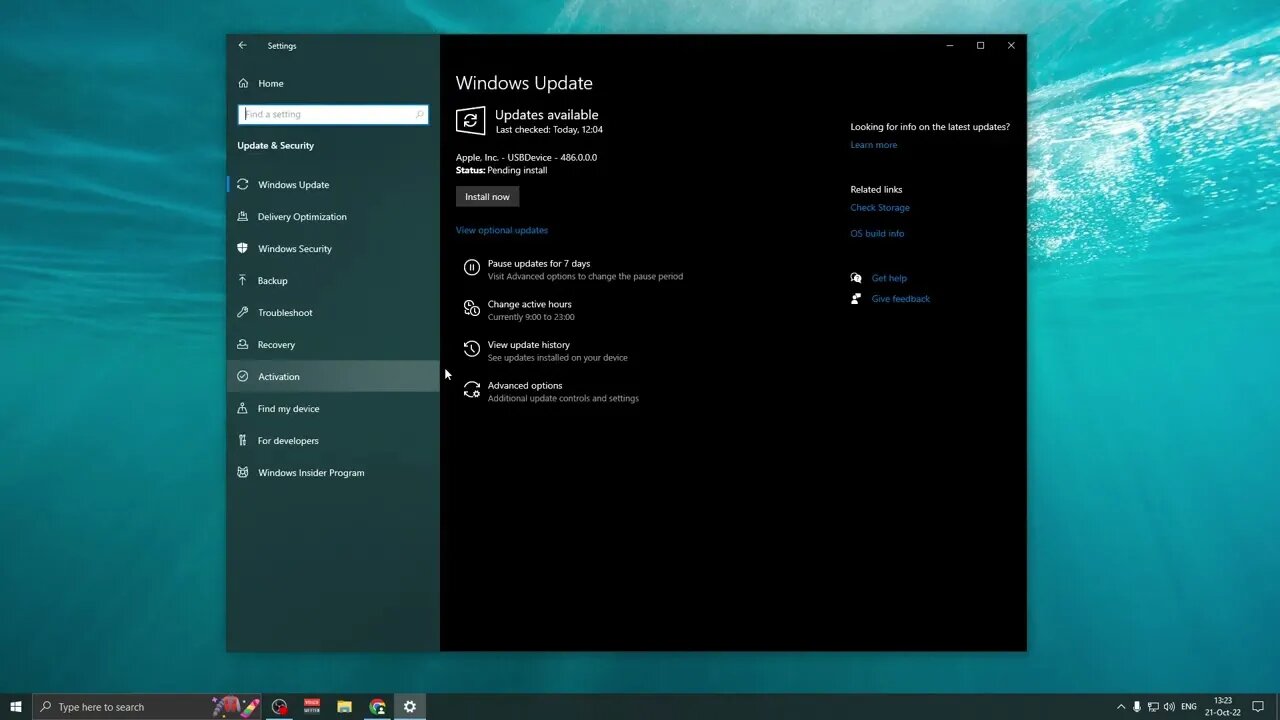Click the Activation checkmark icon

coord(242,376)
